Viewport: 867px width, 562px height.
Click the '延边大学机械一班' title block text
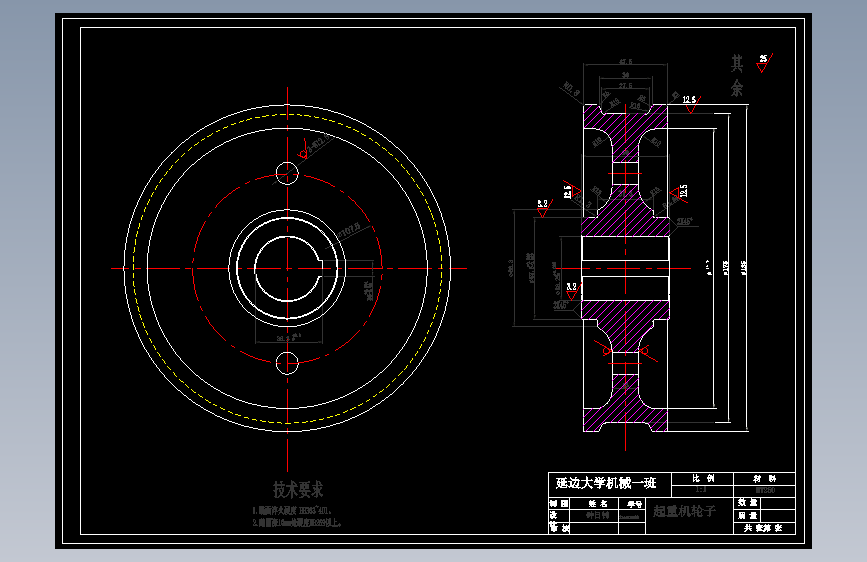coord(606,483)
